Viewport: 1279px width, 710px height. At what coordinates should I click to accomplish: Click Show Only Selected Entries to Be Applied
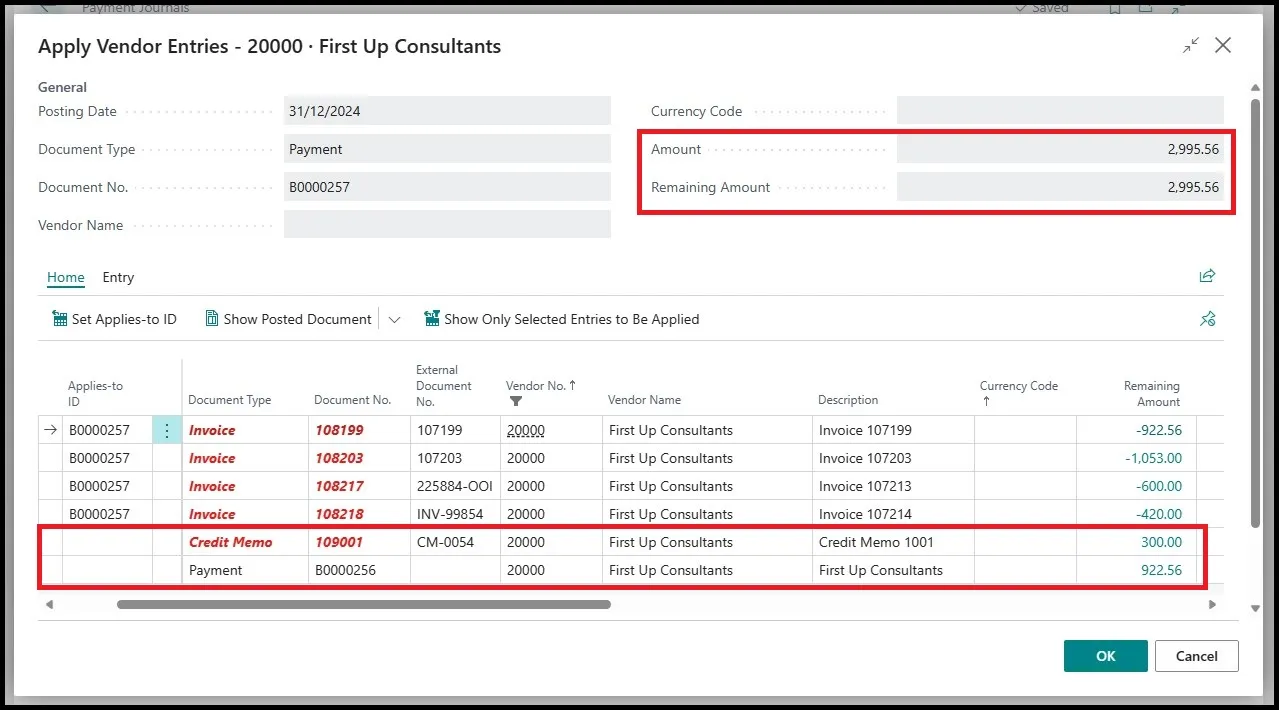pyautogui.click(x=561, y=319)
